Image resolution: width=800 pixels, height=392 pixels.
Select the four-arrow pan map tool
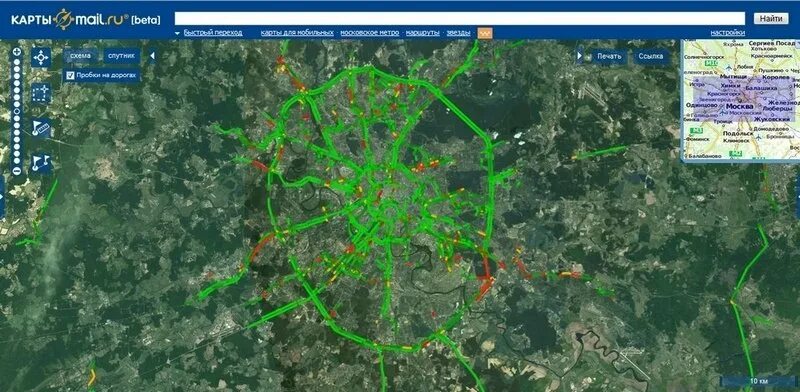(x=41, y=58)
